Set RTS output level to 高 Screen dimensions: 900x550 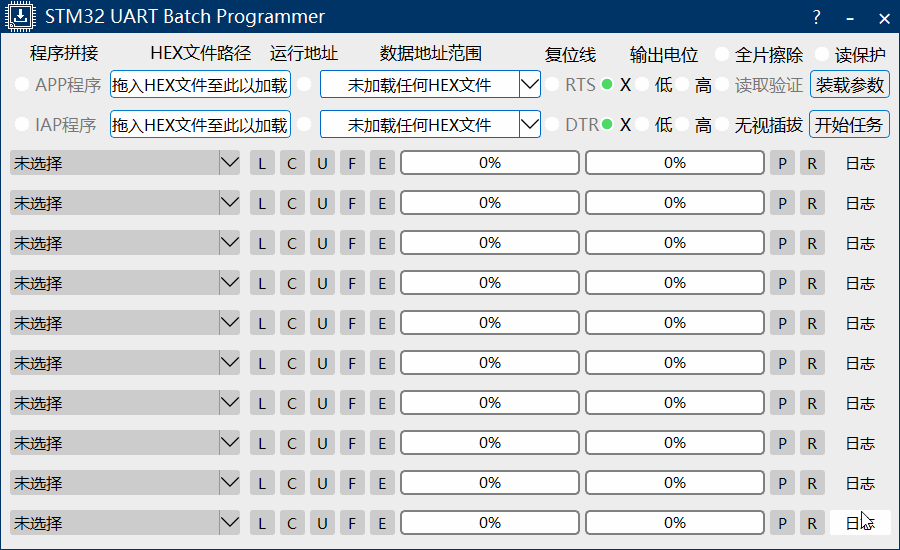(682, 84)
